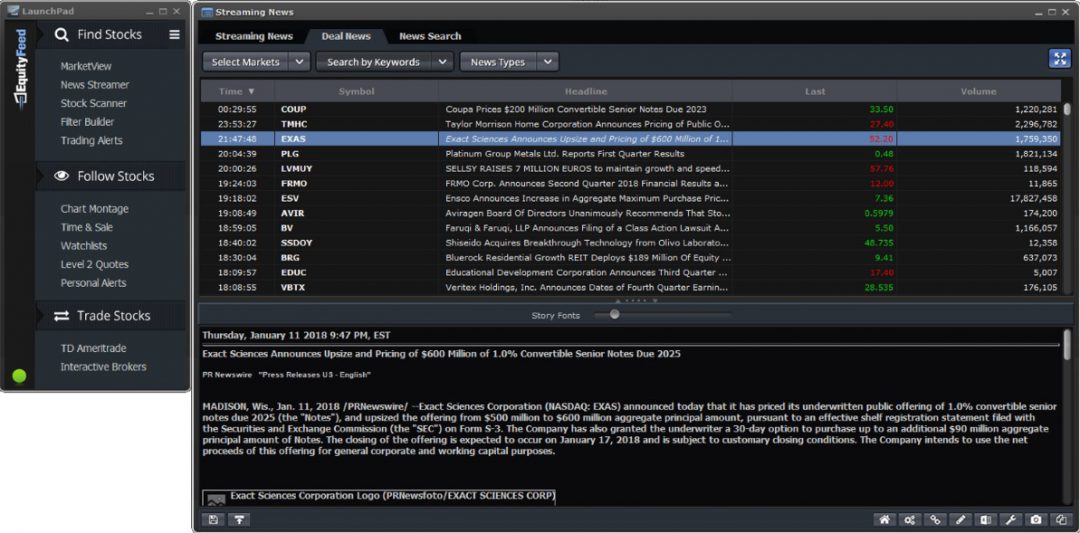Screen dimensions: 1080x533
Task: Select the LVMUY SELLSY headline row
Action: [631, 168]
